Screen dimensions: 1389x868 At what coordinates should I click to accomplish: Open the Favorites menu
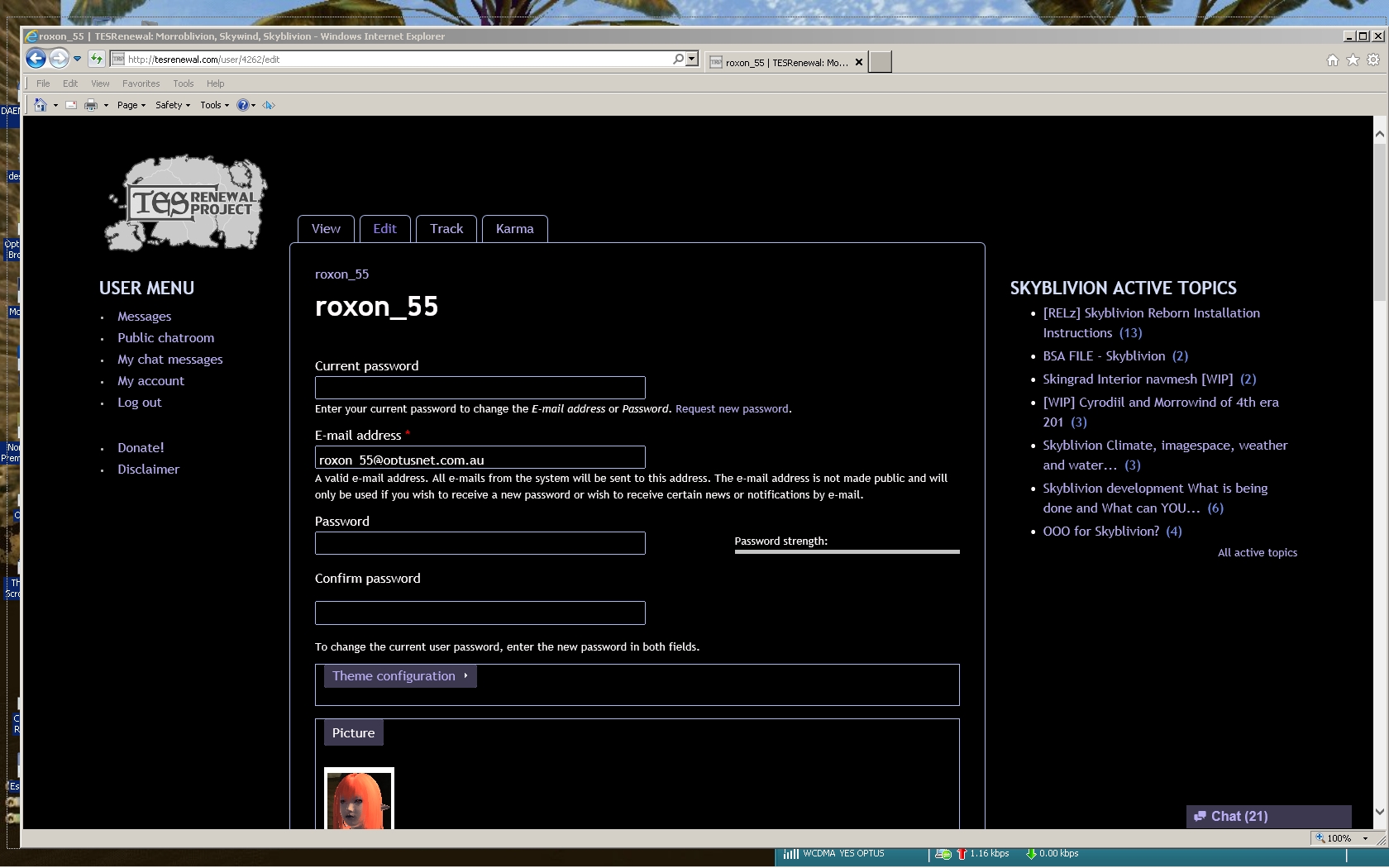click(141, 83)
